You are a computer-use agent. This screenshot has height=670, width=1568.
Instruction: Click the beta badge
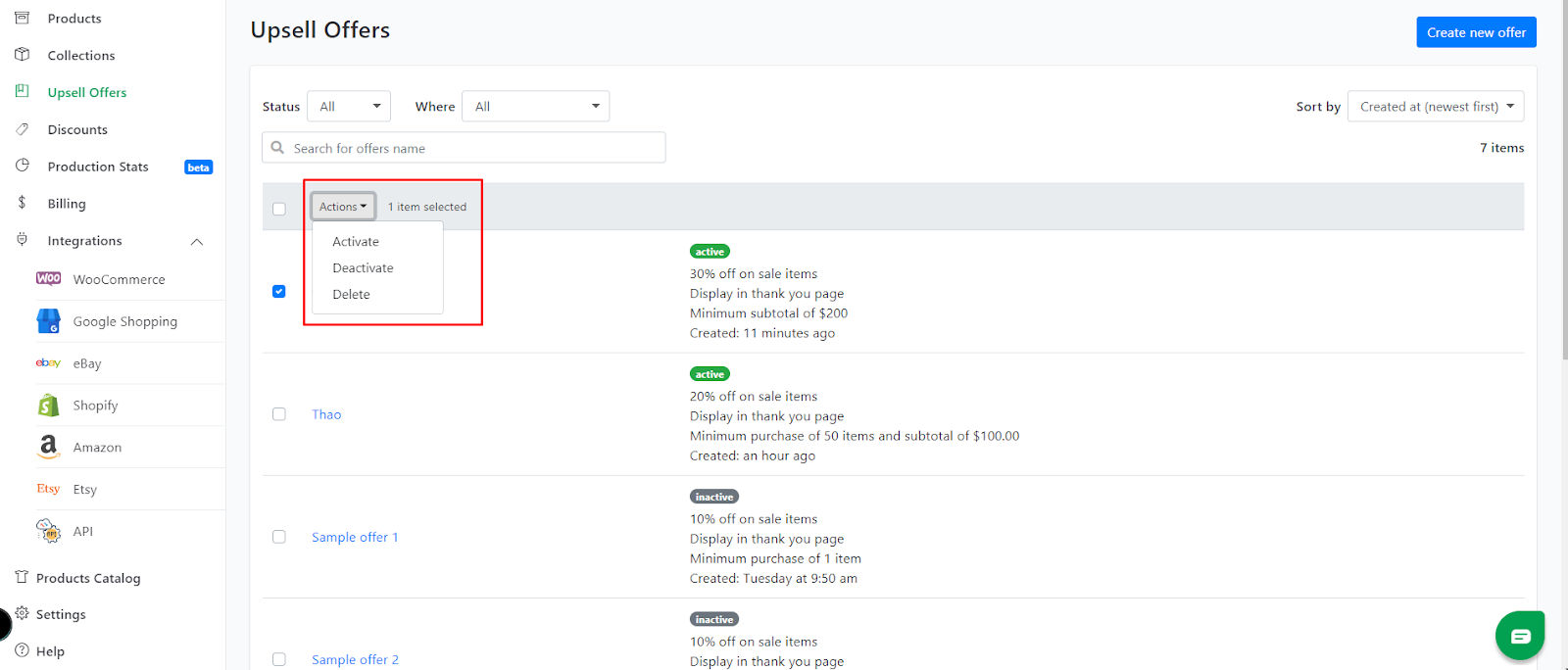click(198, 167)
